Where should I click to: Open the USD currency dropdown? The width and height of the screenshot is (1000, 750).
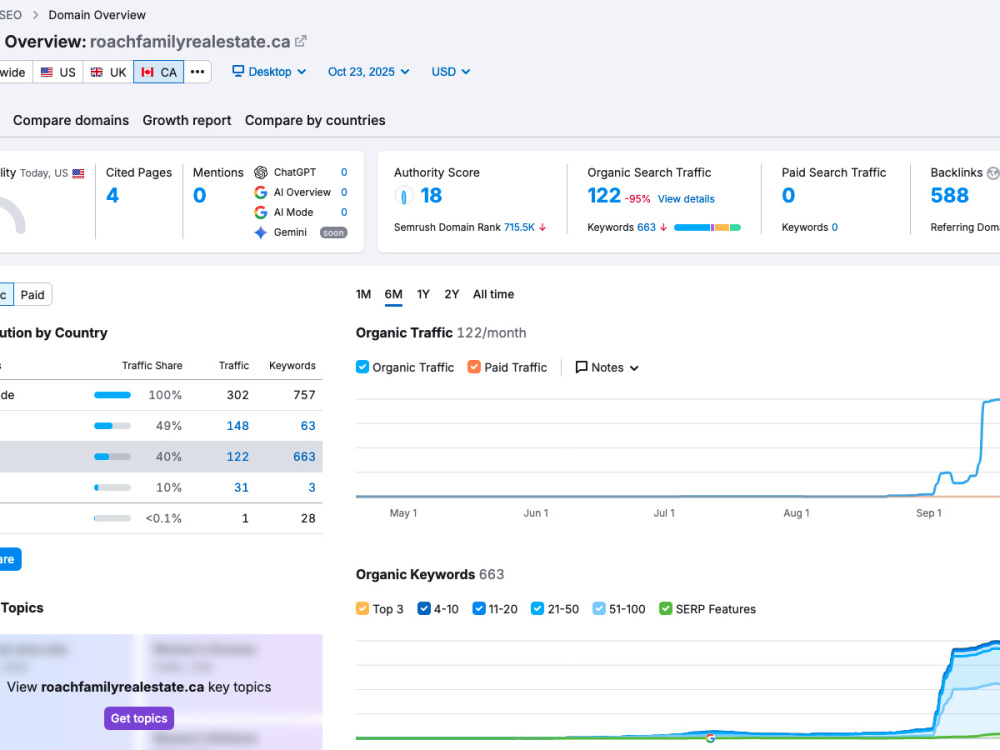451,71
